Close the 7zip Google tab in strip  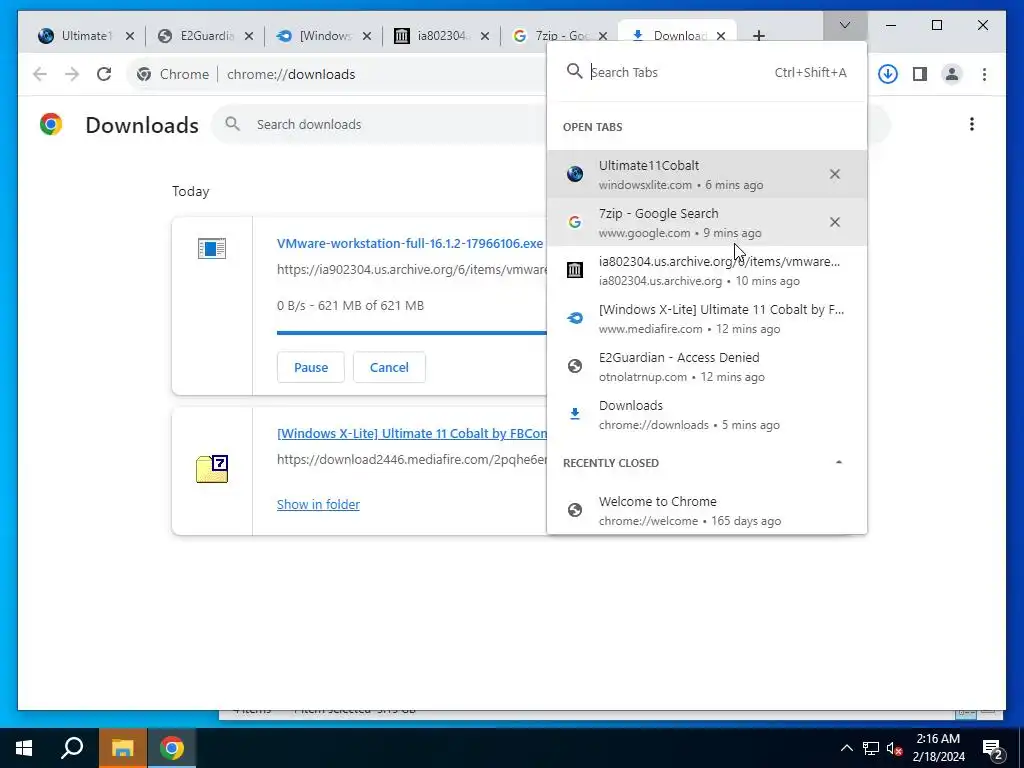click(x=603, y=36)
